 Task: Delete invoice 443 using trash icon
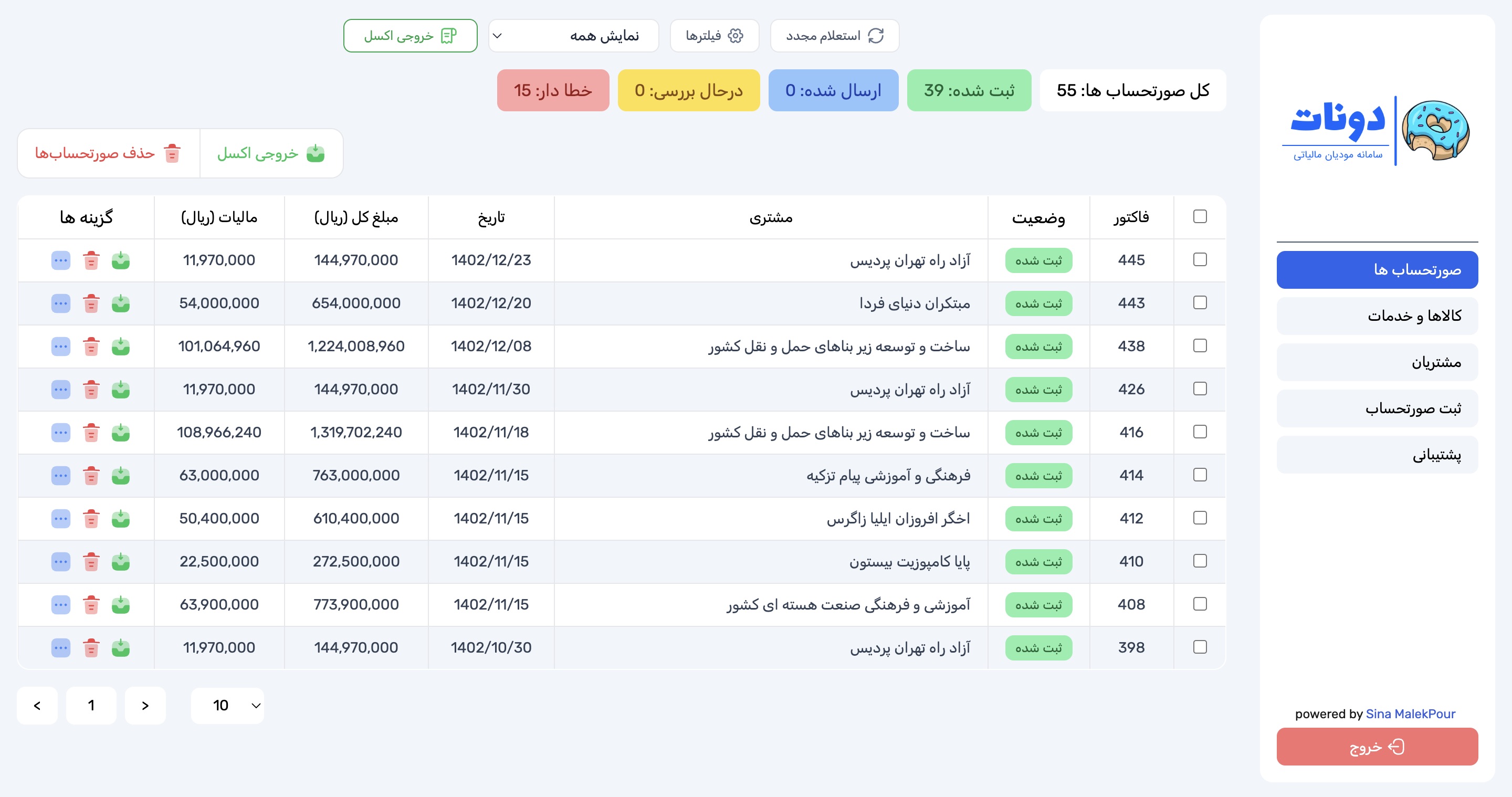[x=91, y=303]
